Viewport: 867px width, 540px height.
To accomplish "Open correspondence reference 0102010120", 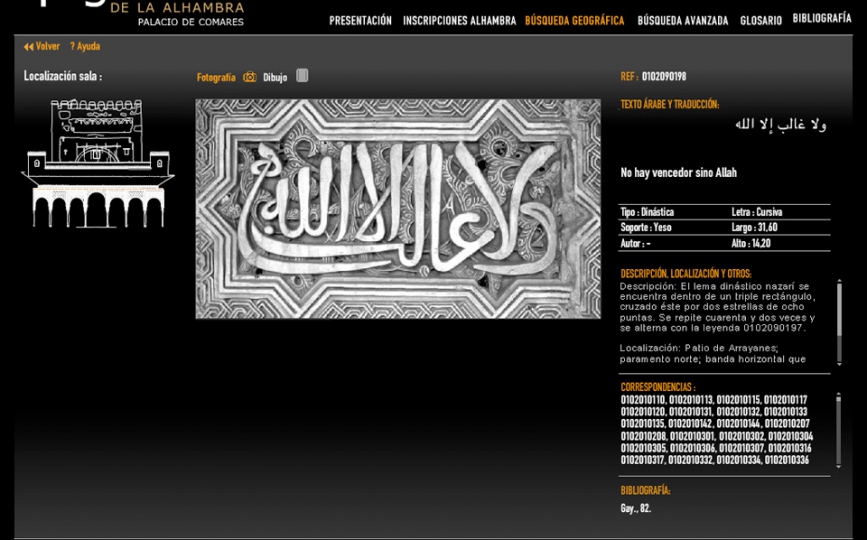I will click(x=643, y=412).
